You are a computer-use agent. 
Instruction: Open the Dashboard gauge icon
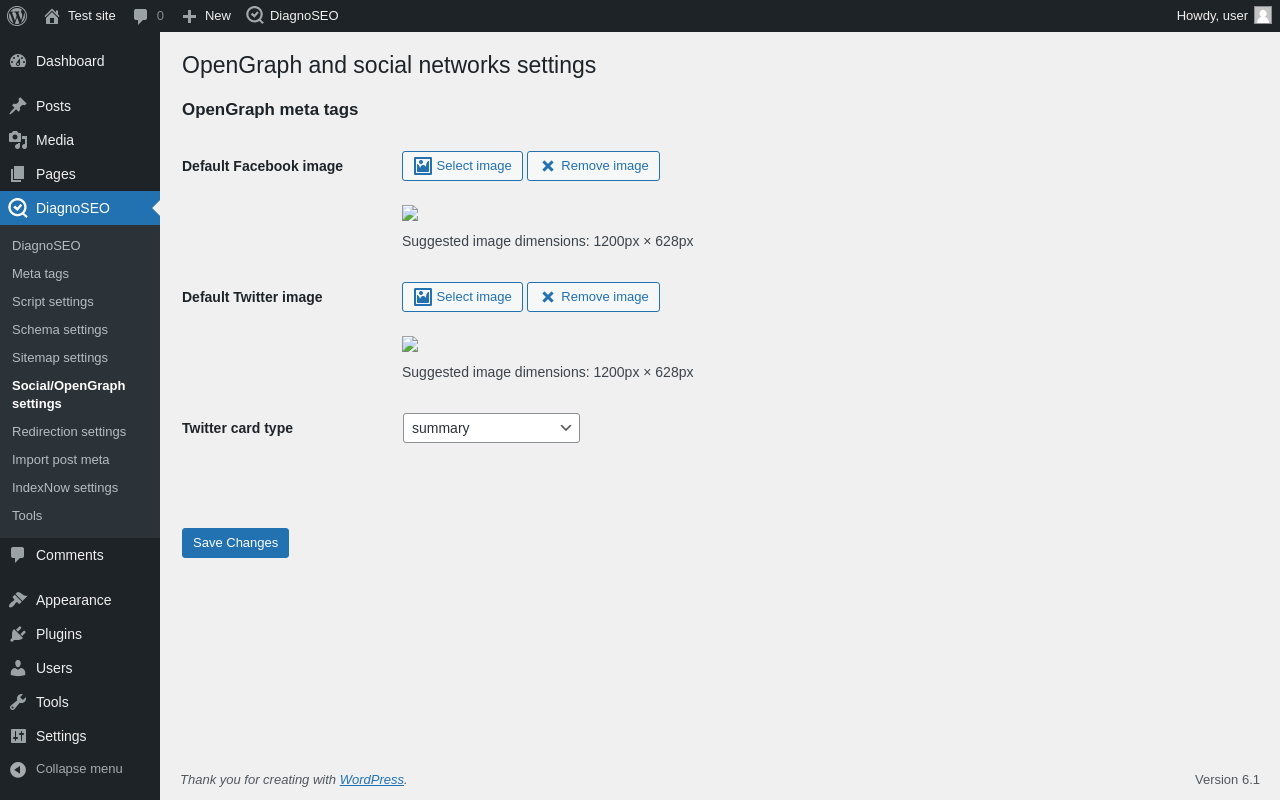18,61
